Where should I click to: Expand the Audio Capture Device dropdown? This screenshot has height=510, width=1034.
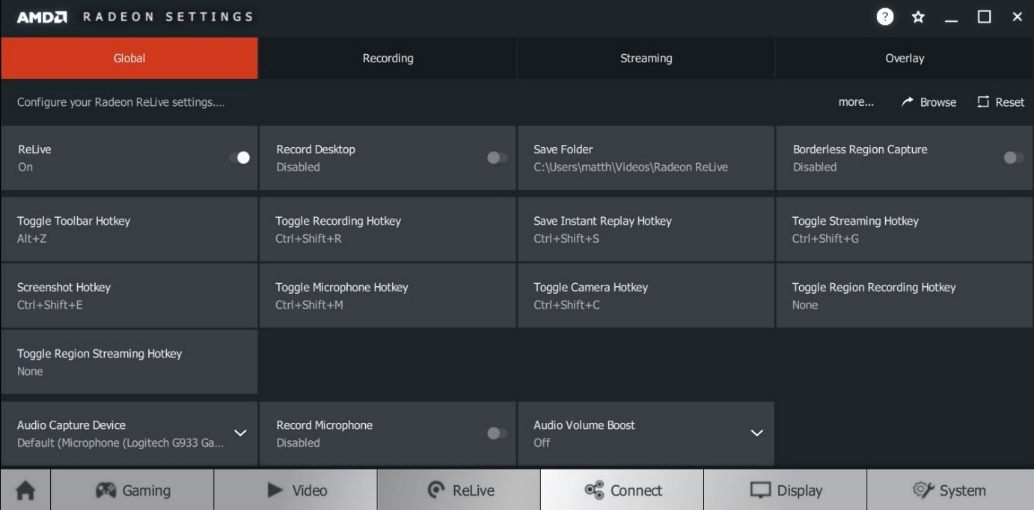click(x=240, y=433)
